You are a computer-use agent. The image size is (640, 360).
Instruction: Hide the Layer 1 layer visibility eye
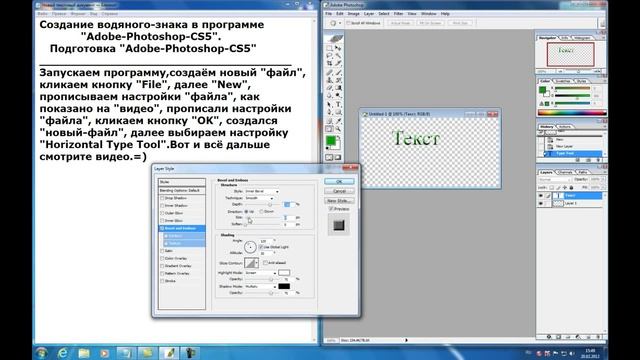click(541, 203)
